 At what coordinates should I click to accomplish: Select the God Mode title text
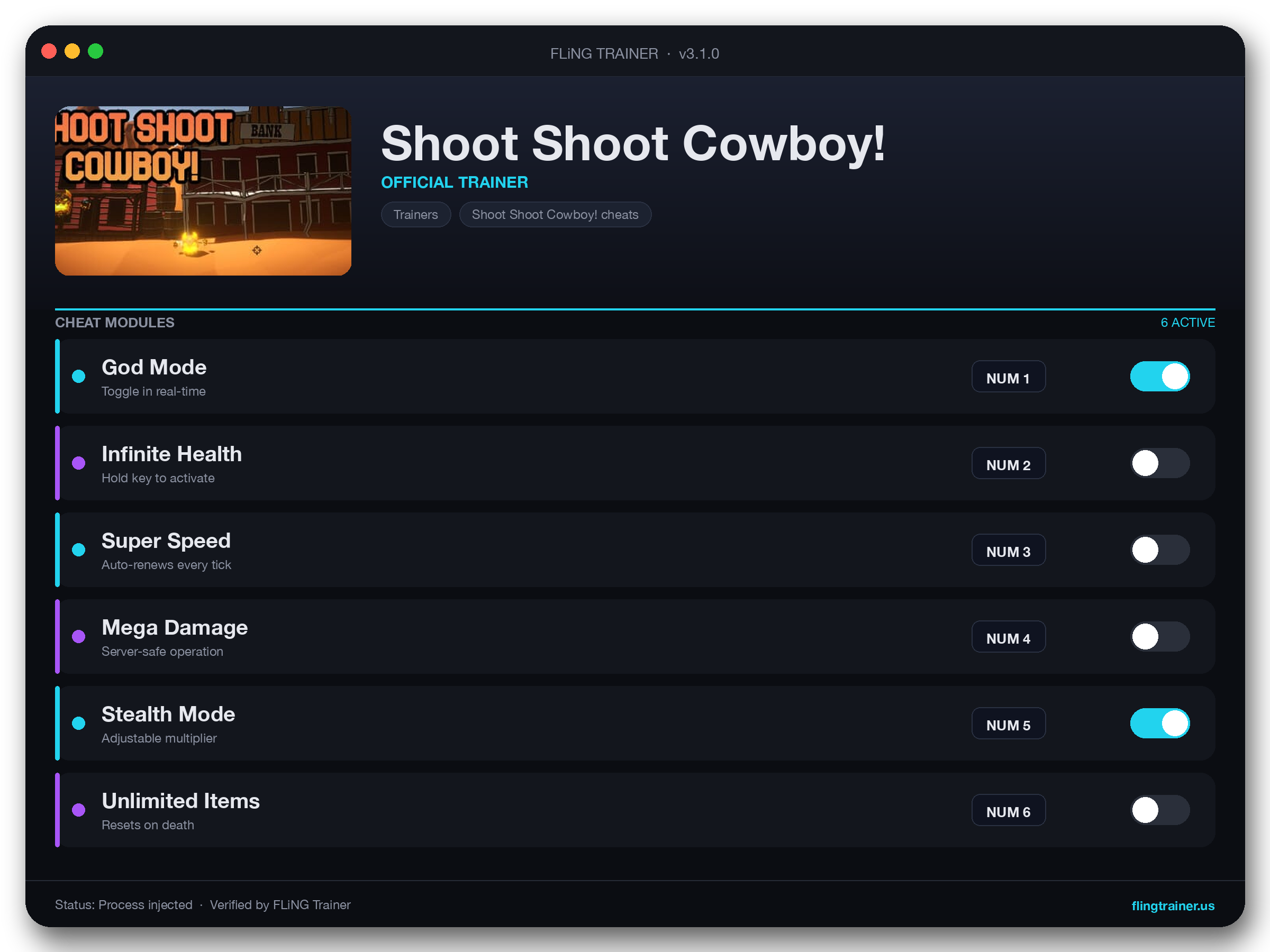[154, 367]
